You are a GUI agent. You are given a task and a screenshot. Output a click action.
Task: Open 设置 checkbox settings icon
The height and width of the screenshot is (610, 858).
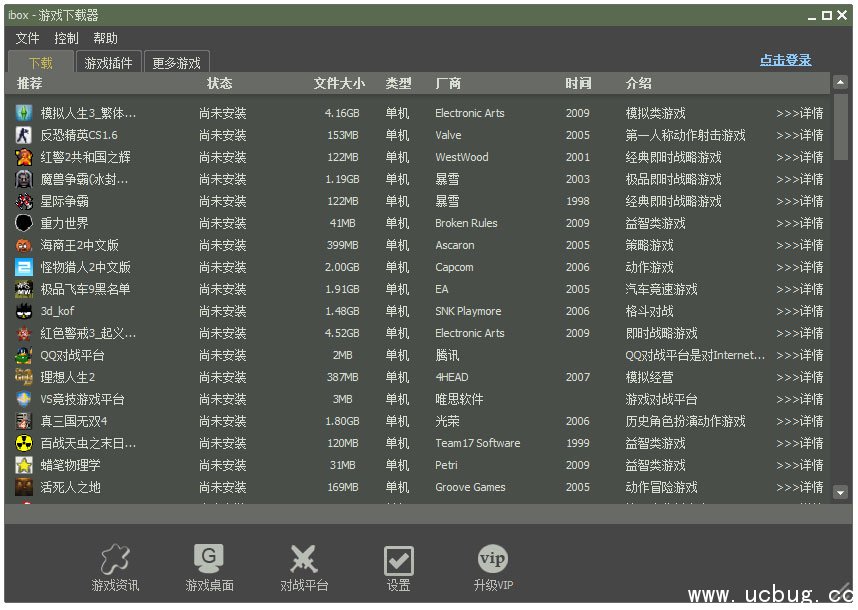399,561
